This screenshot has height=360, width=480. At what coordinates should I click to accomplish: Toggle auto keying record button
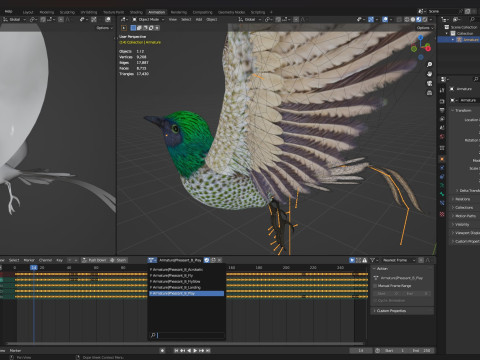[162, 350]
